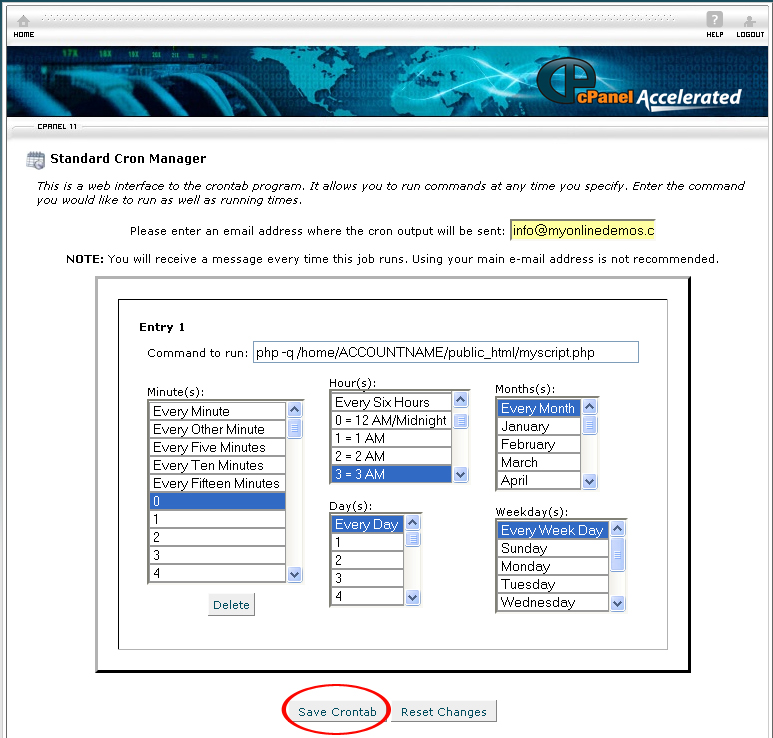
Task: Select minute 4 in Minutes list
Action: click(217, 573)
